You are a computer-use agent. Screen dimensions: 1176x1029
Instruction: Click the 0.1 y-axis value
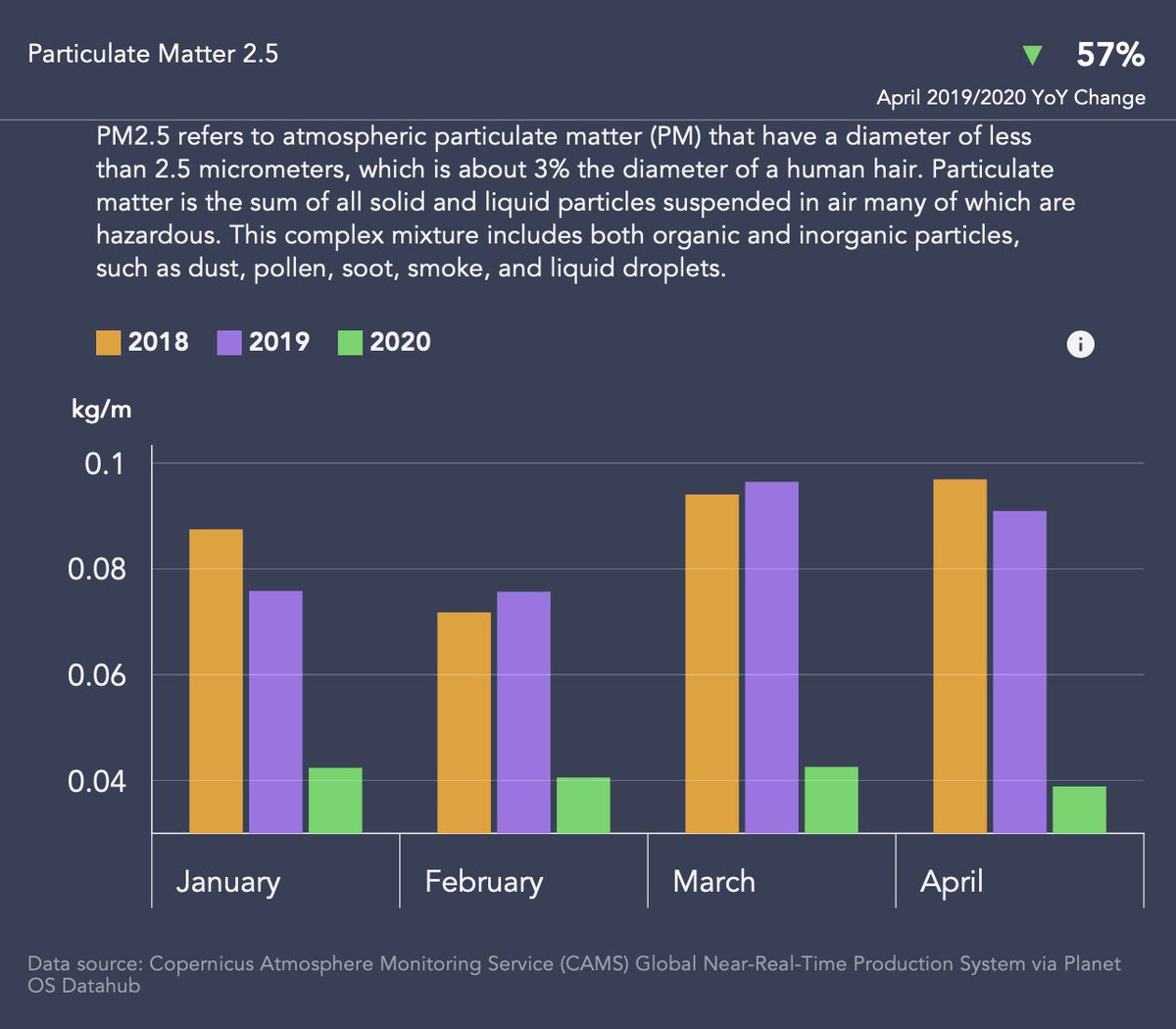click(x=105, y=463)
